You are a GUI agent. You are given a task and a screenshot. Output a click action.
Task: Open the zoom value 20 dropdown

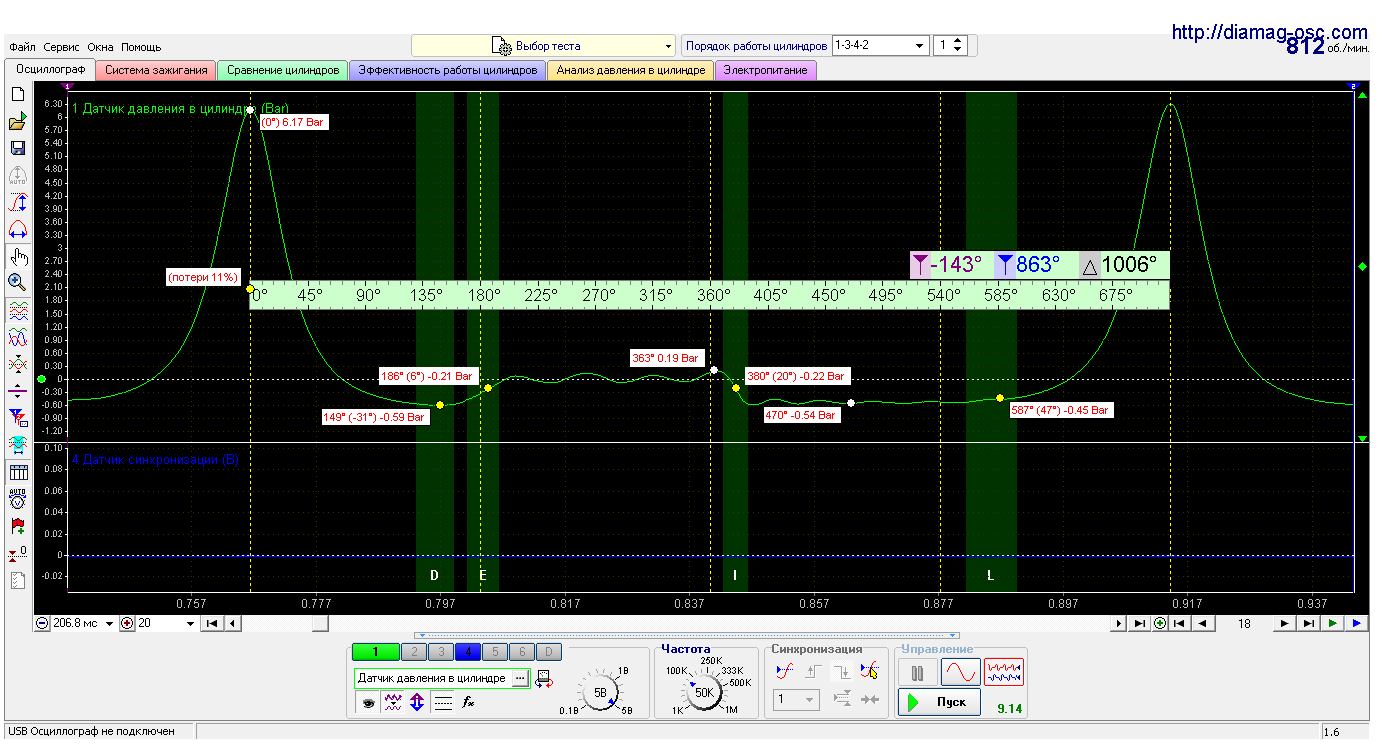pos(190,623)
